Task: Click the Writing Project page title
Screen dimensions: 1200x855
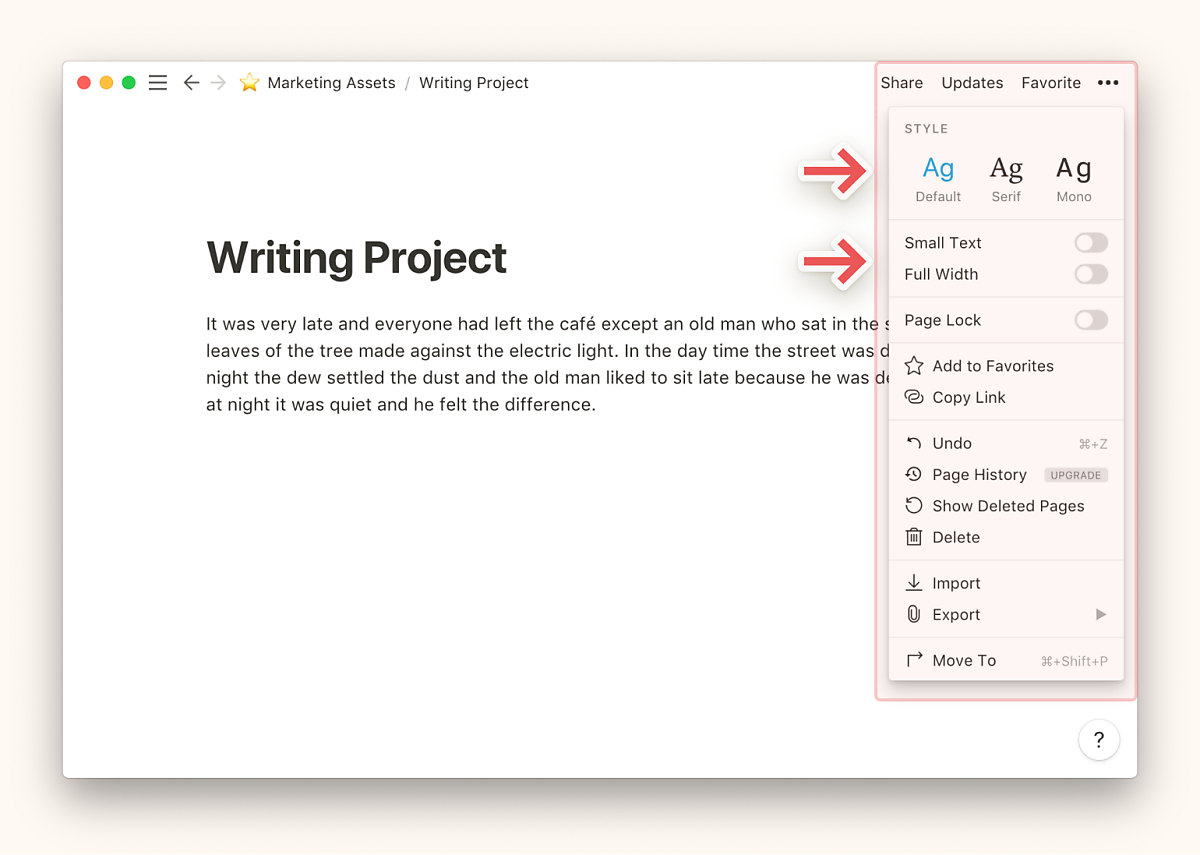Action: click(x=356, y=258)
